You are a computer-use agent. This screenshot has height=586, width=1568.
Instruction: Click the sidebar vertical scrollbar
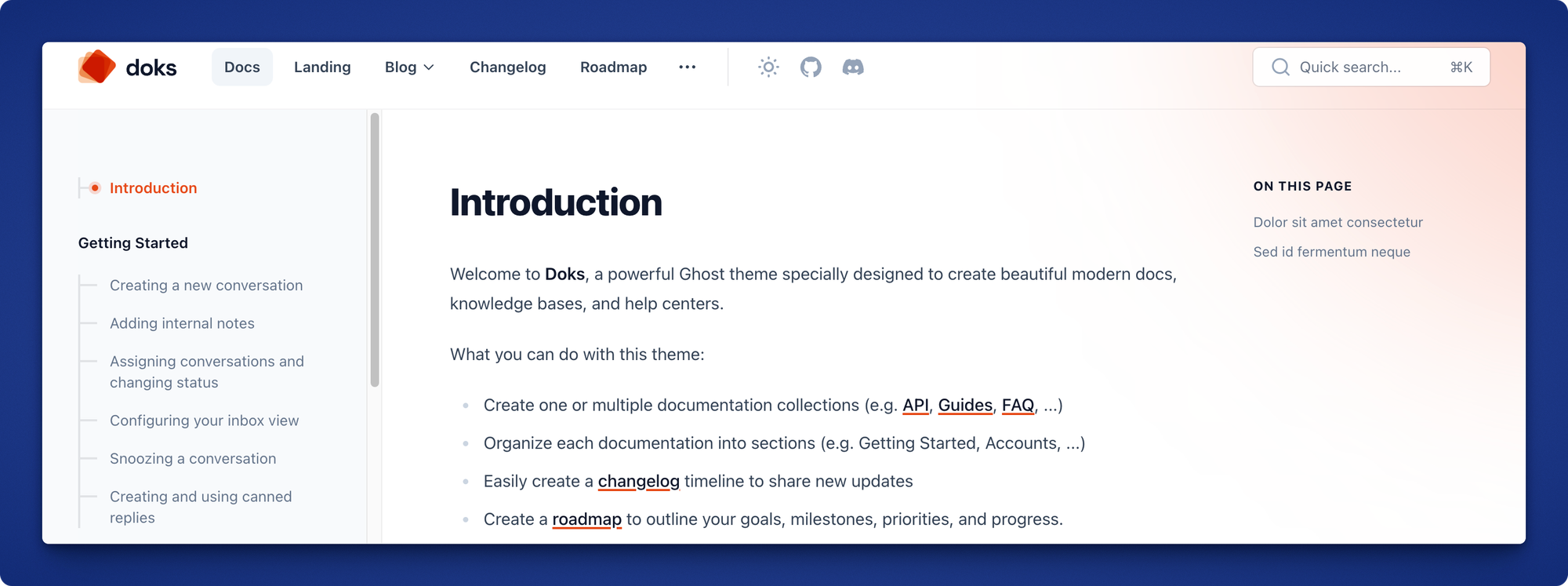click(x=375, y=249)
